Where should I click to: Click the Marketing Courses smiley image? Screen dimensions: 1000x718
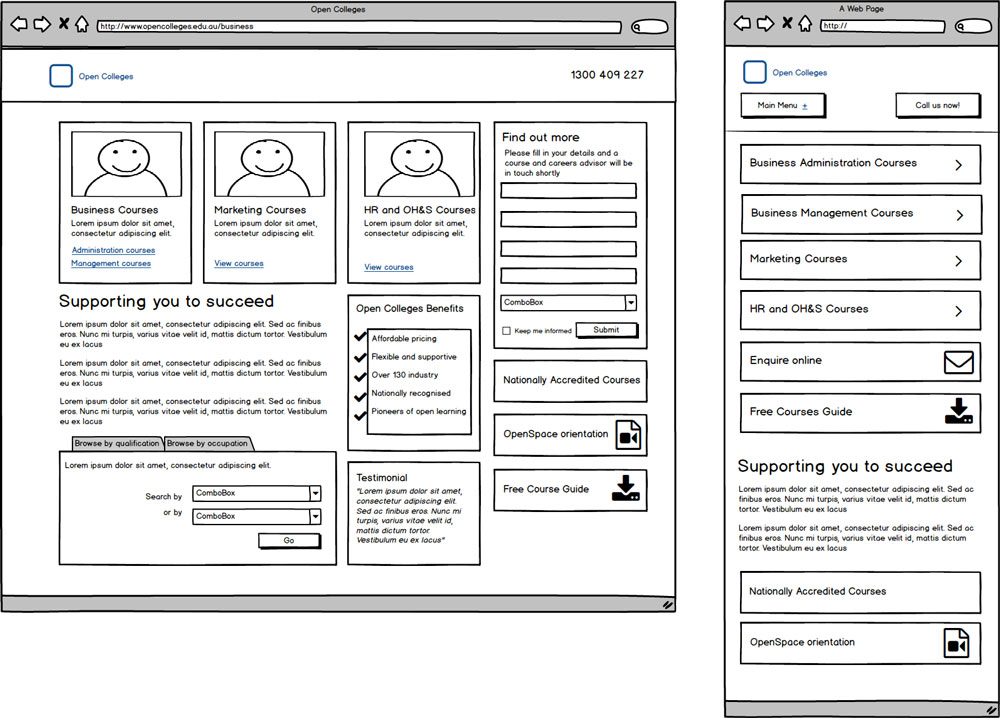point(269,164)
